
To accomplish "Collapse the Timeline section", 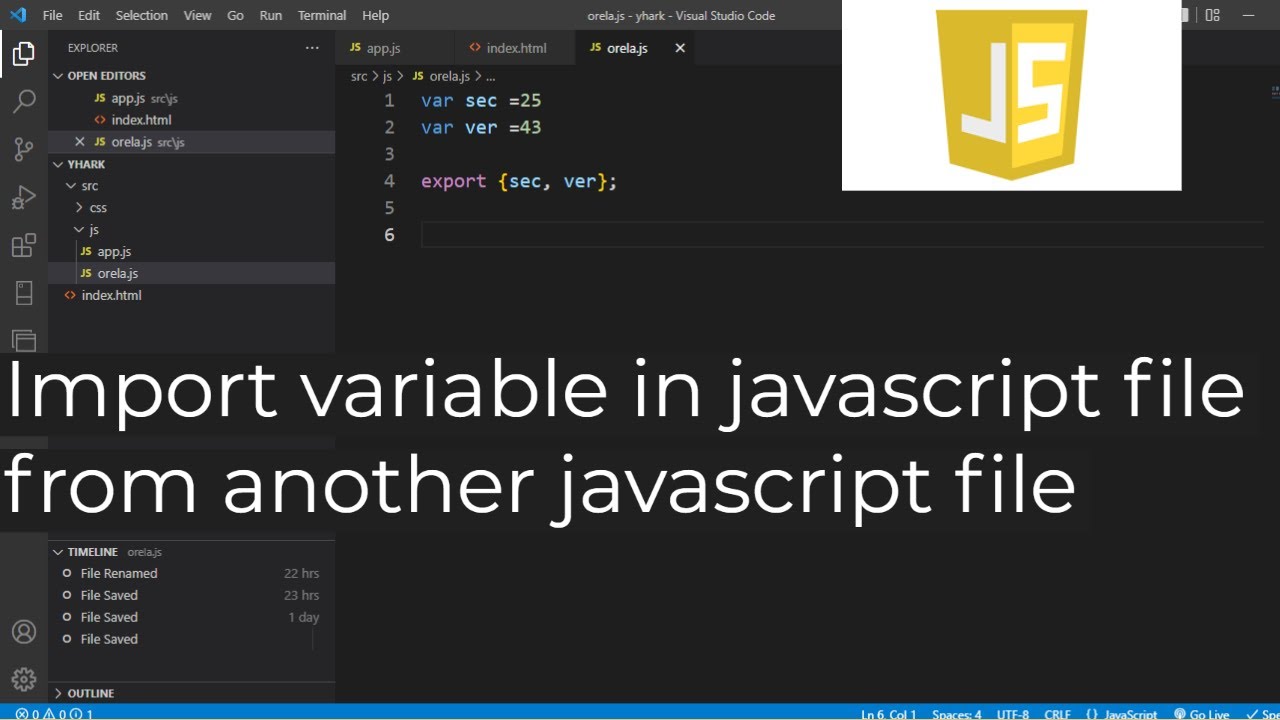I will (x=192, y=552).
